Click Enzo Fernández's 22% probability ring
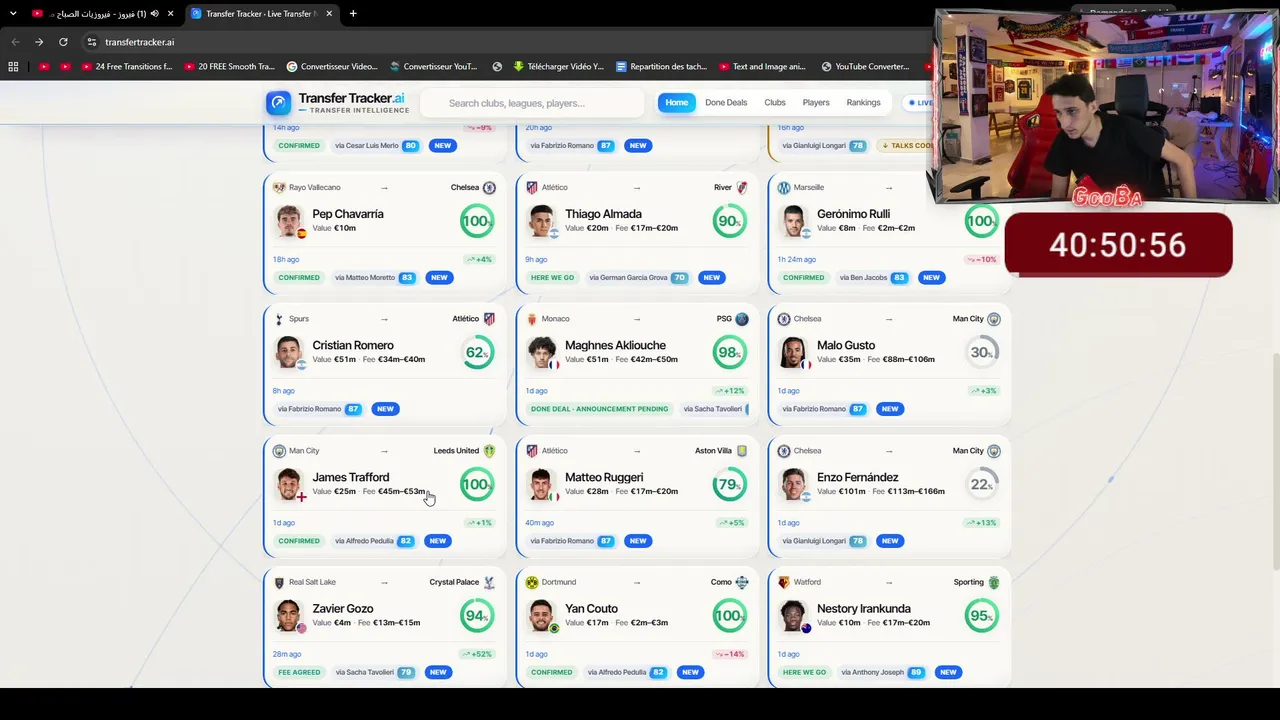Screen dimensions: 1280x720 [x=982, y=484]
